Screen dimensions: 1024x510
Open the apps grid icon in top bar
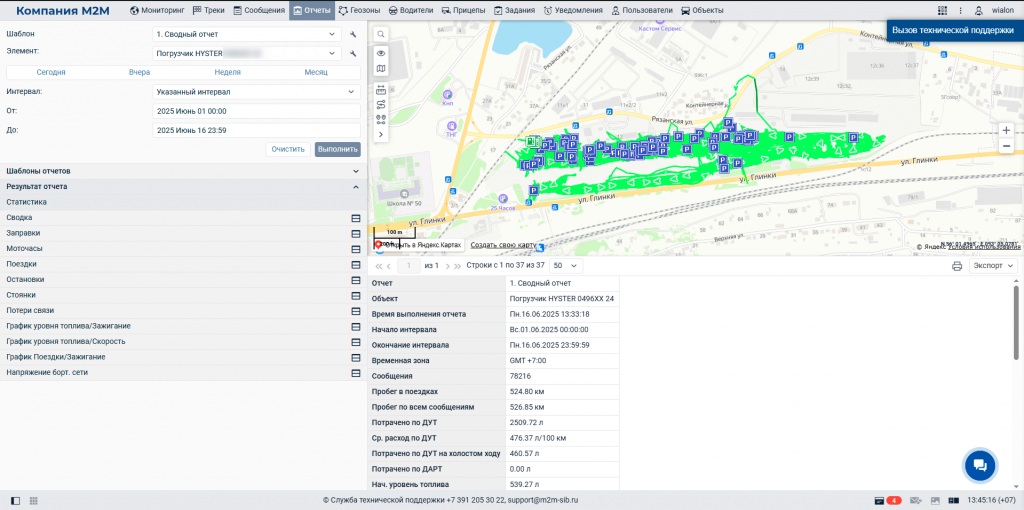942,10
